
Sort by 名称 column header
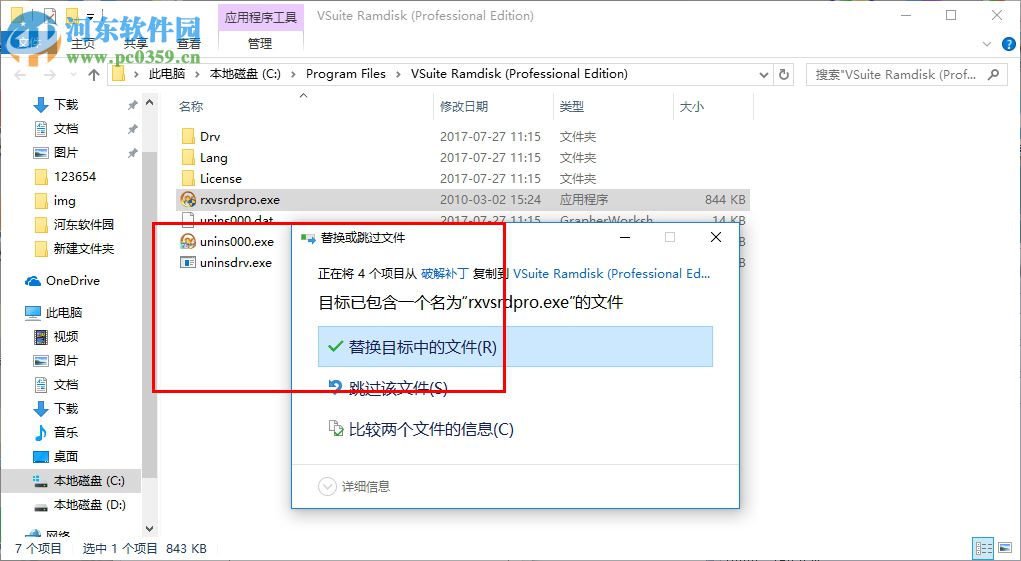[191, 106]
